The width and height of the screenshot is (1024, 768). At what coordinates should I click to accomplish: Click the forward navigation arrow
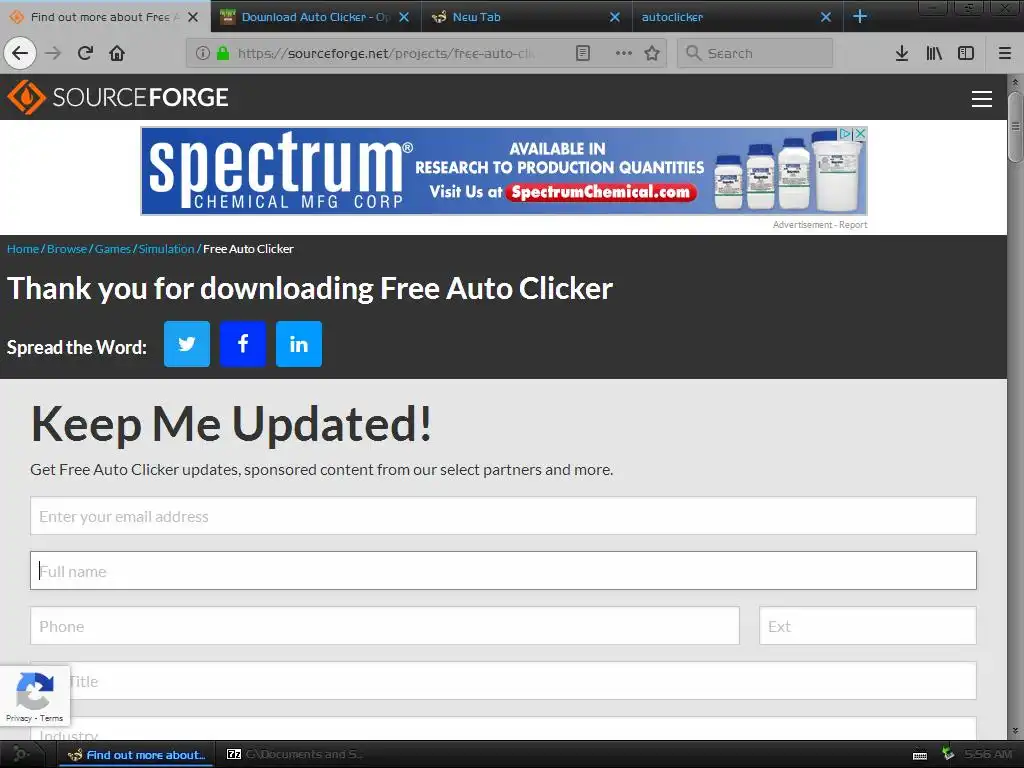tap(53, 53)
